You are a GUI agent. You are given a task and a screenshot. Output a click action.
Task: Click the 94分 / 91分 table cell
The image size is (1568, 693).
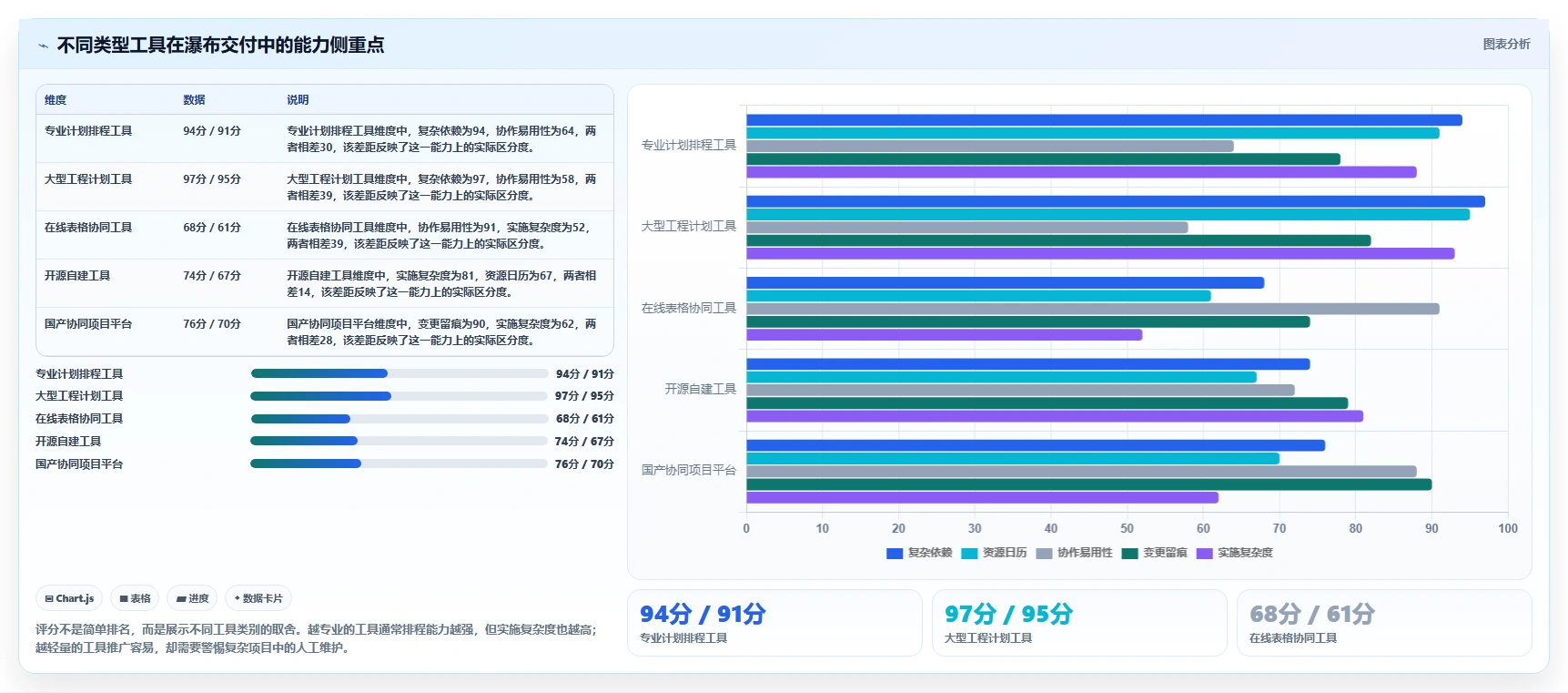(212, 131)
